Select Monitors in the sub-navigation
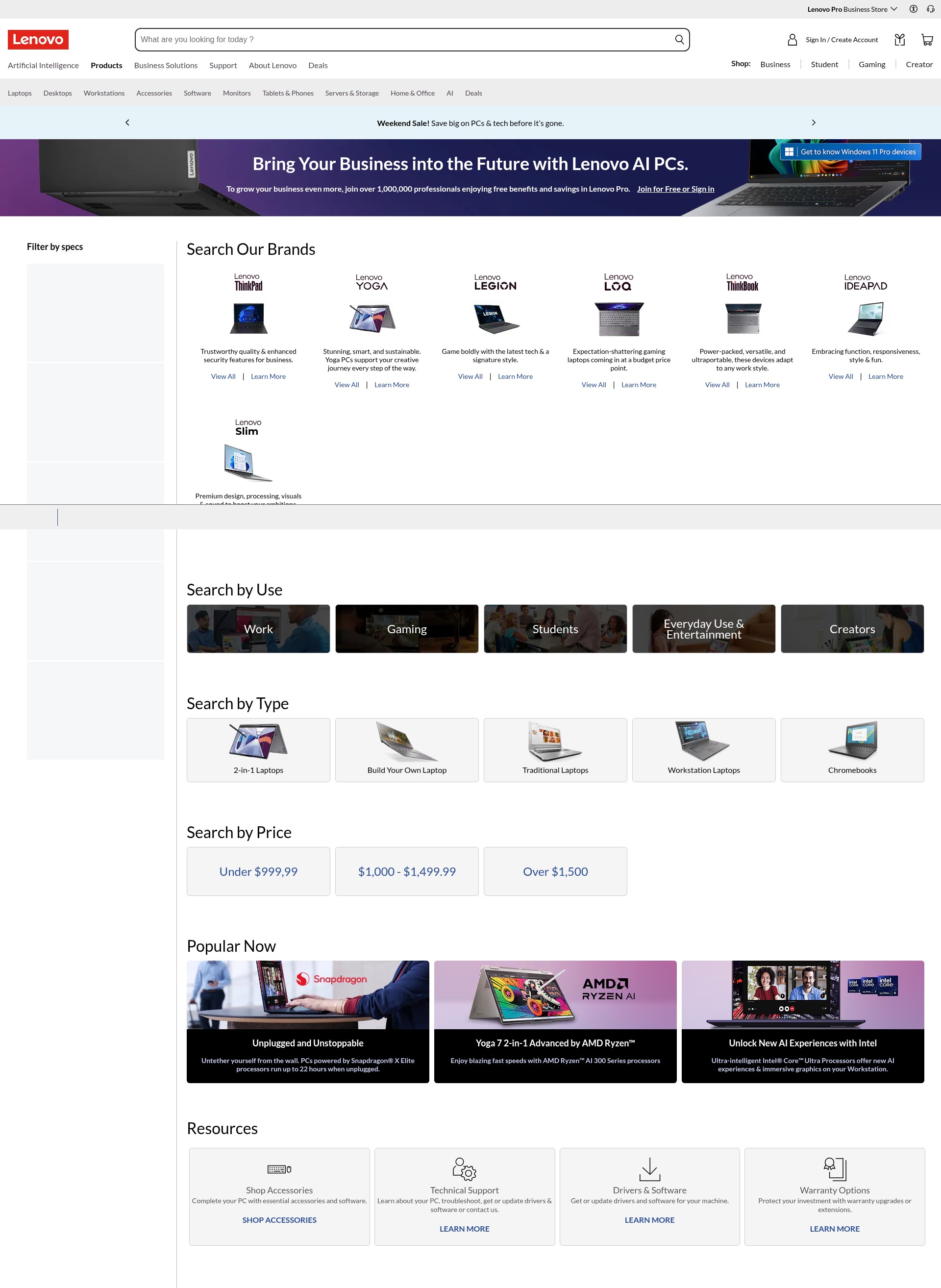941x1288 pixels. pyautogui.click(x=237, y=94)
